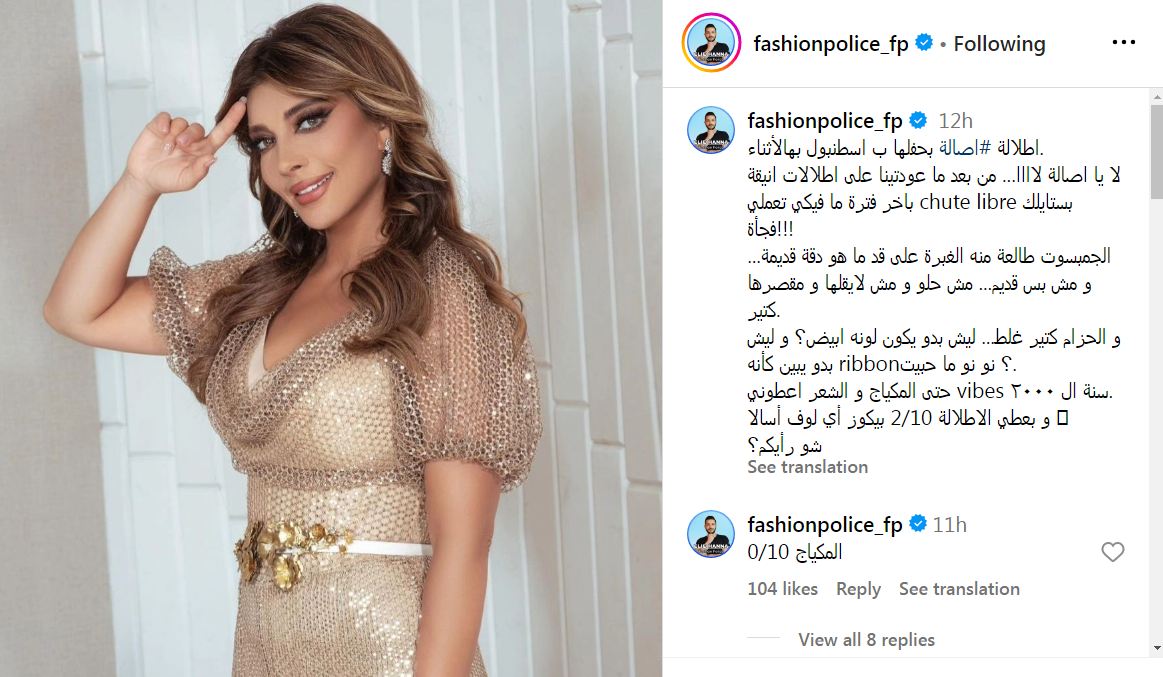The image size is (1163, 677).
Task: Click verified badge next to header username
Action: (924, 43)
